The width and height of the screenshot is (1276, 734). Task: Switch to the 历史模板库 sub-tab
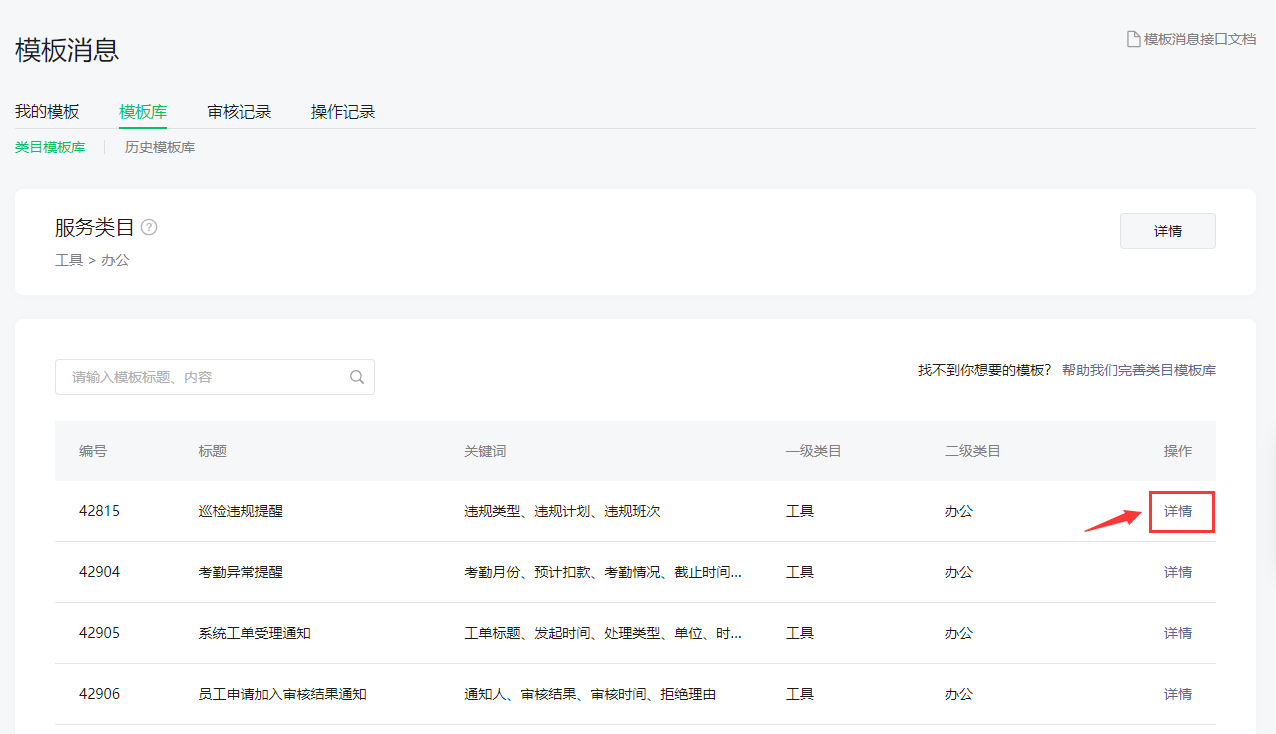[160, 147]
